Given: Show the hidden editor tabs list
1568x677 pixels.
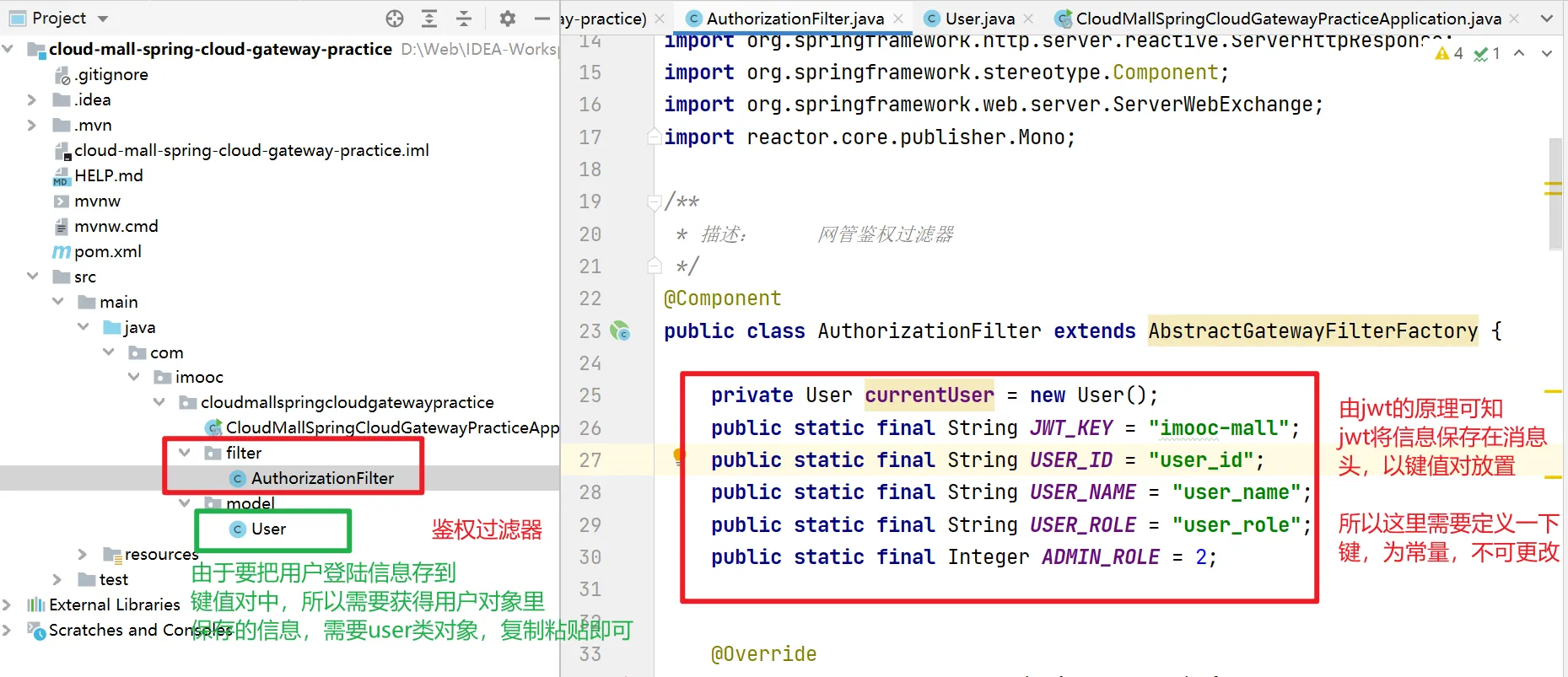Looking at the screenshot, I should 1546,19.
